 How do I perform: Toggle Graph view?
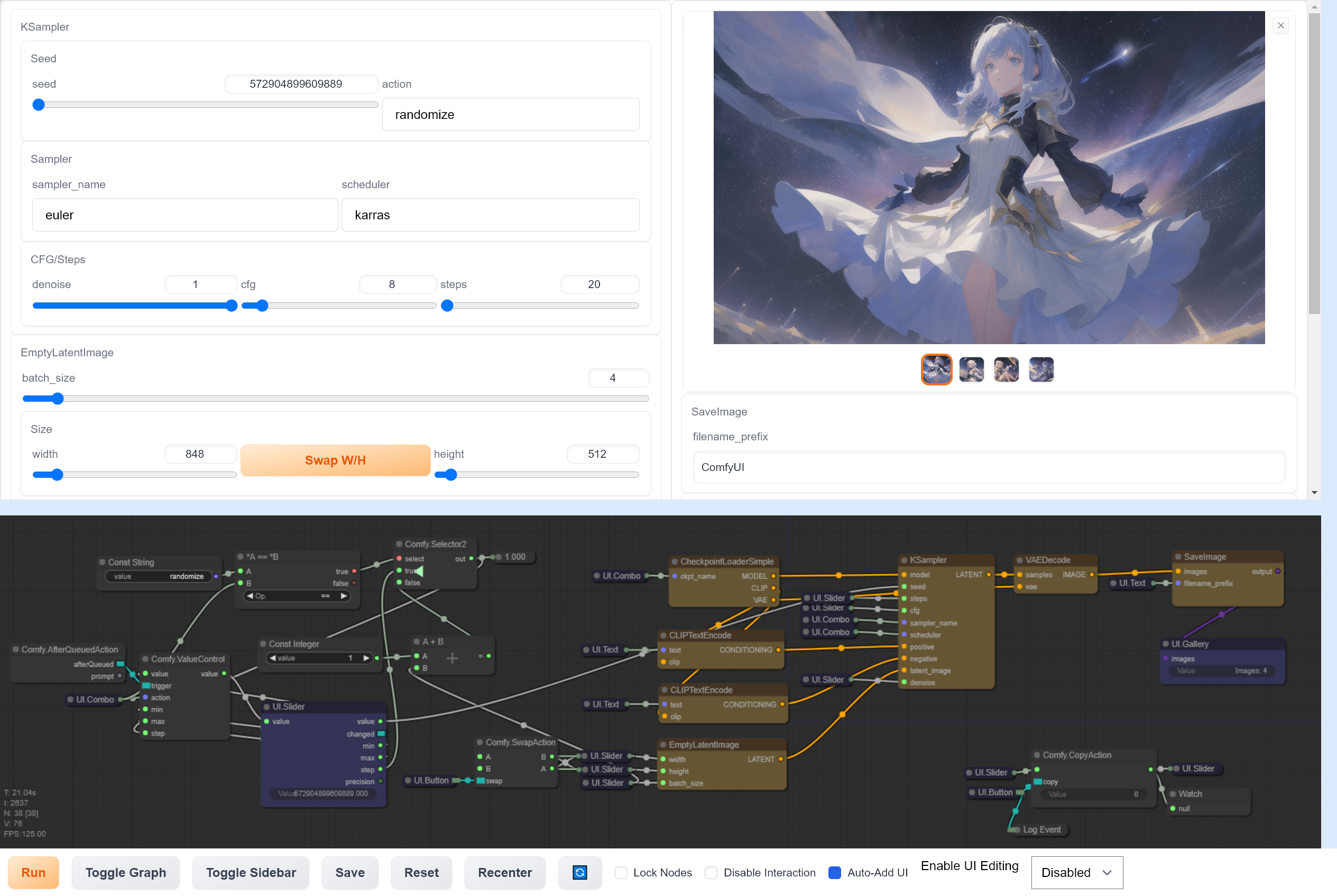point(126,873)
